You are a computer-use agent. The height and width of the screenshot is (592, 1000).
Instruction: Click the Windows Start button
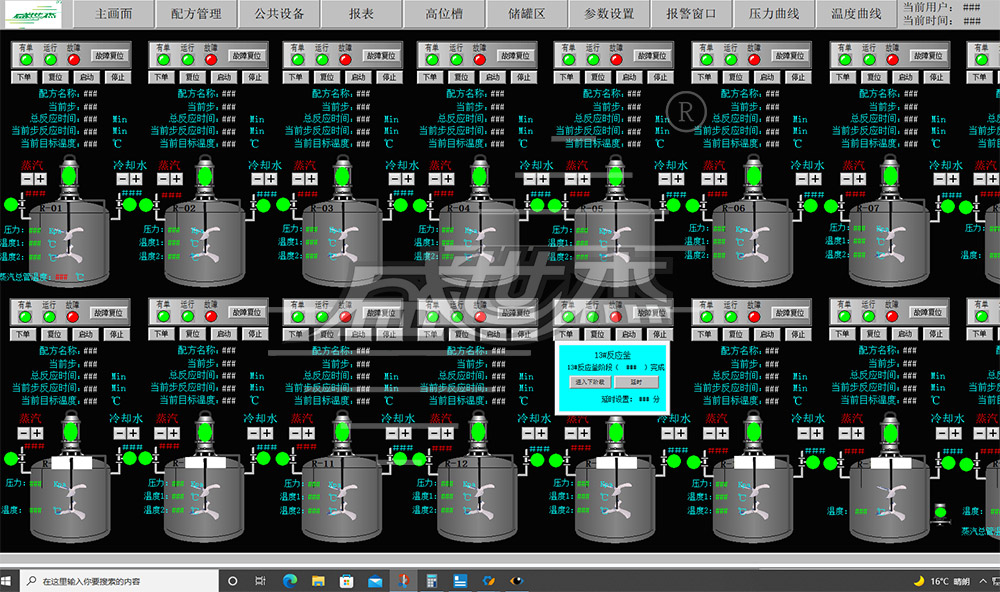point(12,581)
